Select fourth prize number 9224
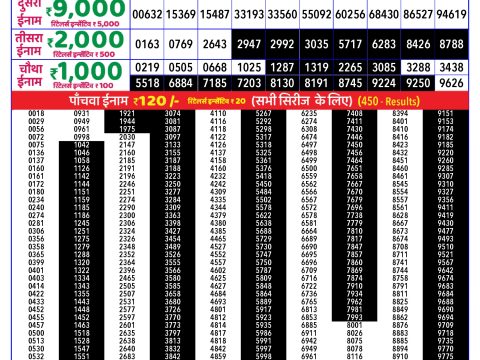This screenshot has height=360, width=480. [x=384, y=83]
